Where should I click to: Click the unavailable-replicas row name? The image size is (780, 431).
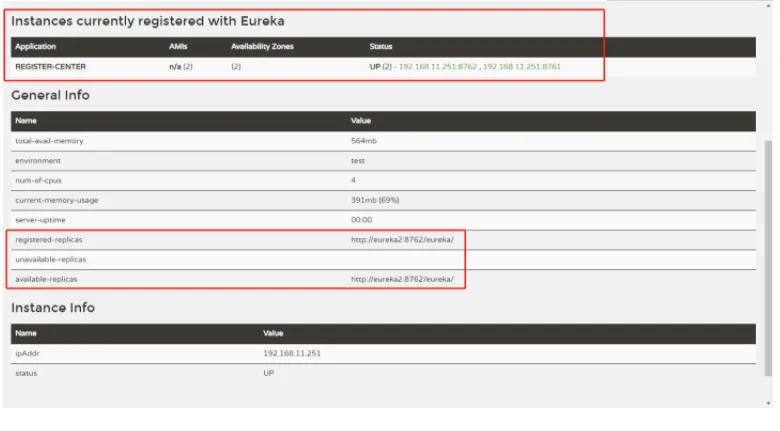50,259
